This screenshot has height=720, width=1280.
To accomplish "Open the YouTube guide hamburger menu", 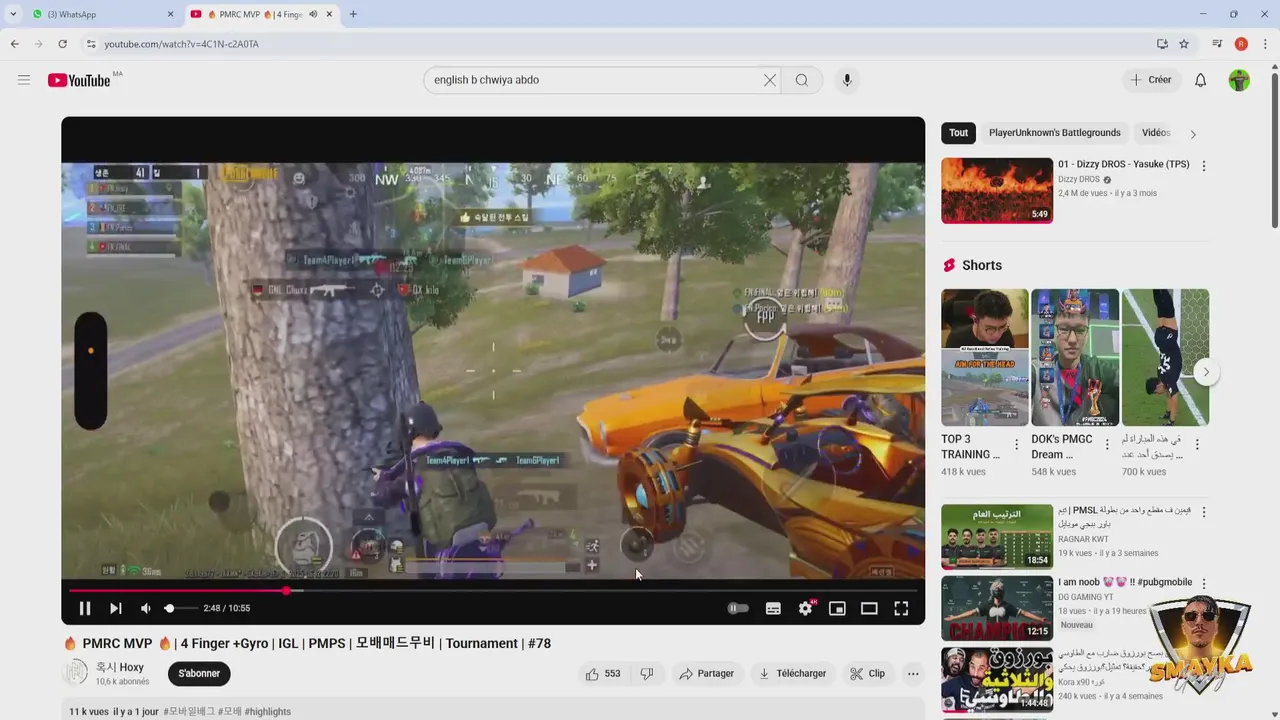I will tap(24, 80).
